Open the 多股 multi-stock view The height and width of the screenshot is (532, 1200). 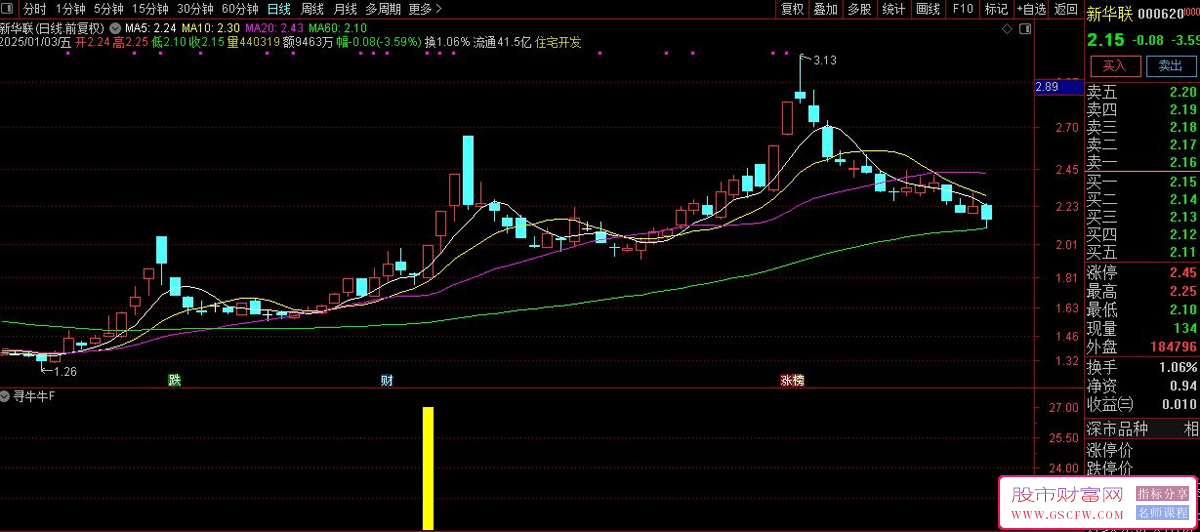tap(859, 9)
